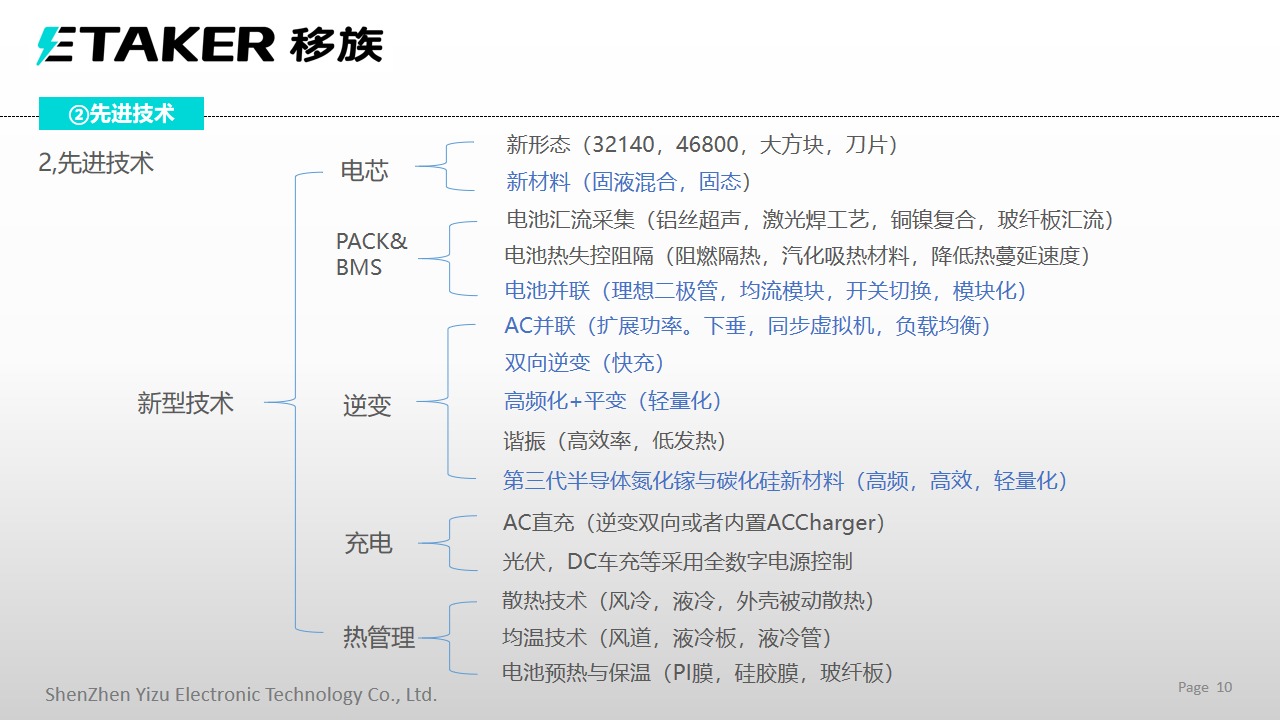Select the 电芯 branch node
Image resolution: width=1280 pixels, height=720 pixels.
pos(364,171)
